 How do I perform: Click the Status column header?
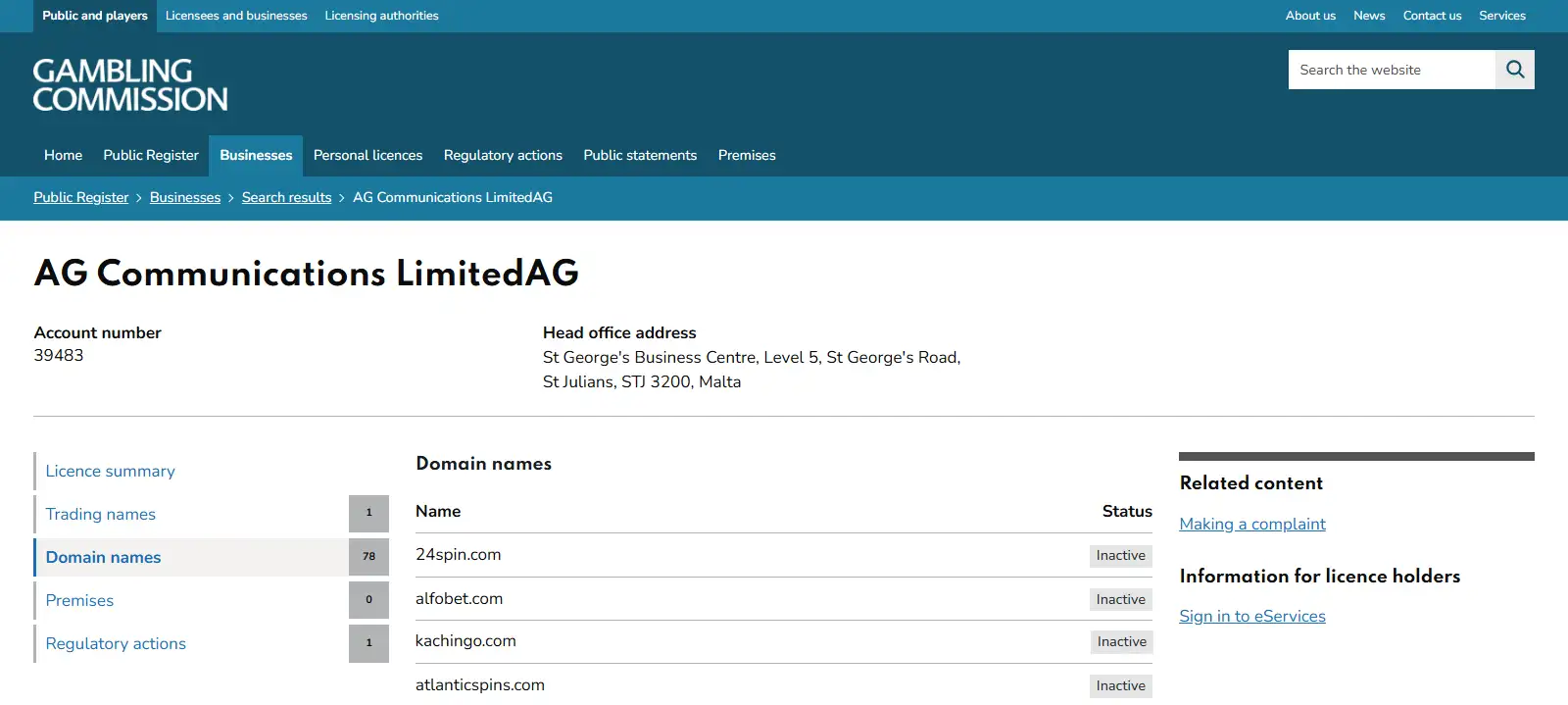click(x=1127, y=511)
